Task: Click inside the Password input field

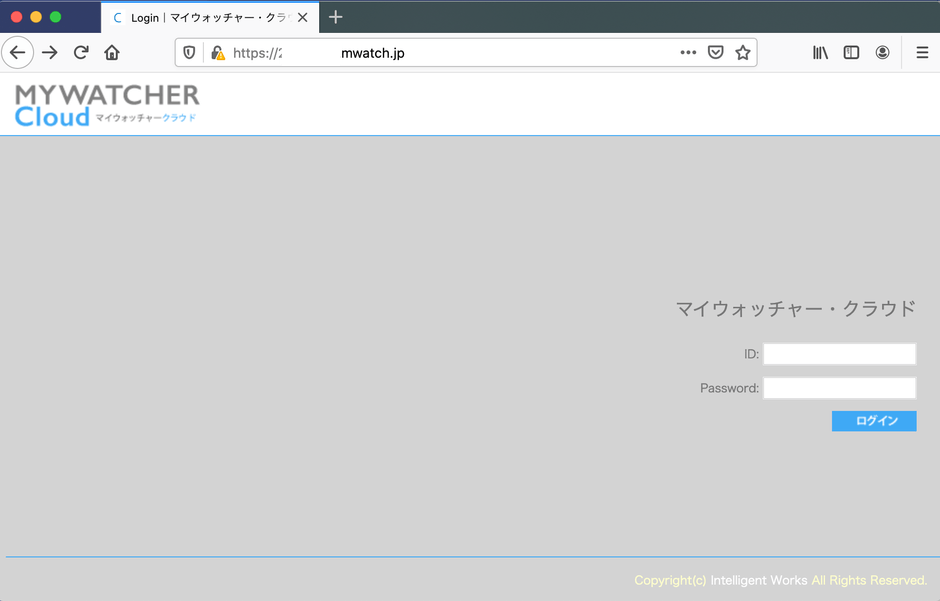Action: pyautogui.click(x=839, y=388)
